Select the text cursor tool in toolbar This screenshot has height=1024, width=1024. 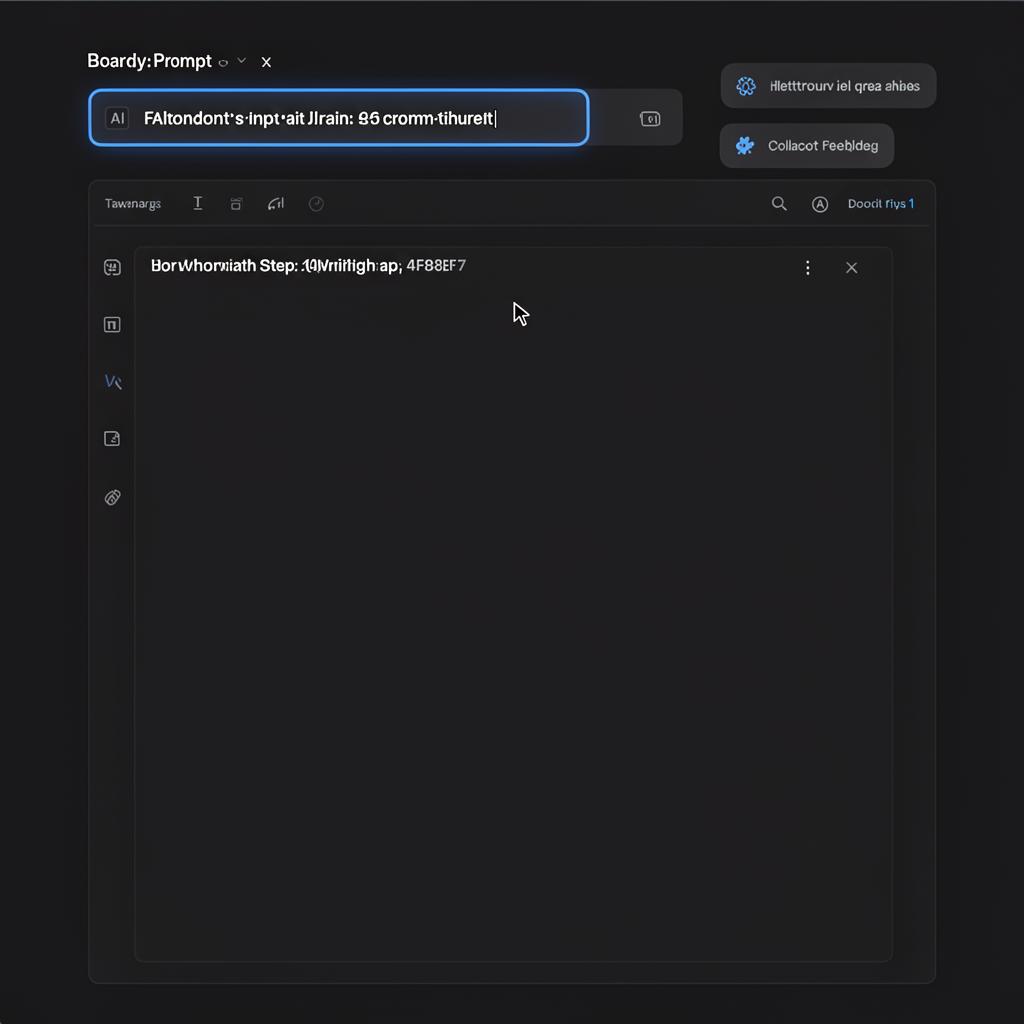197,203
